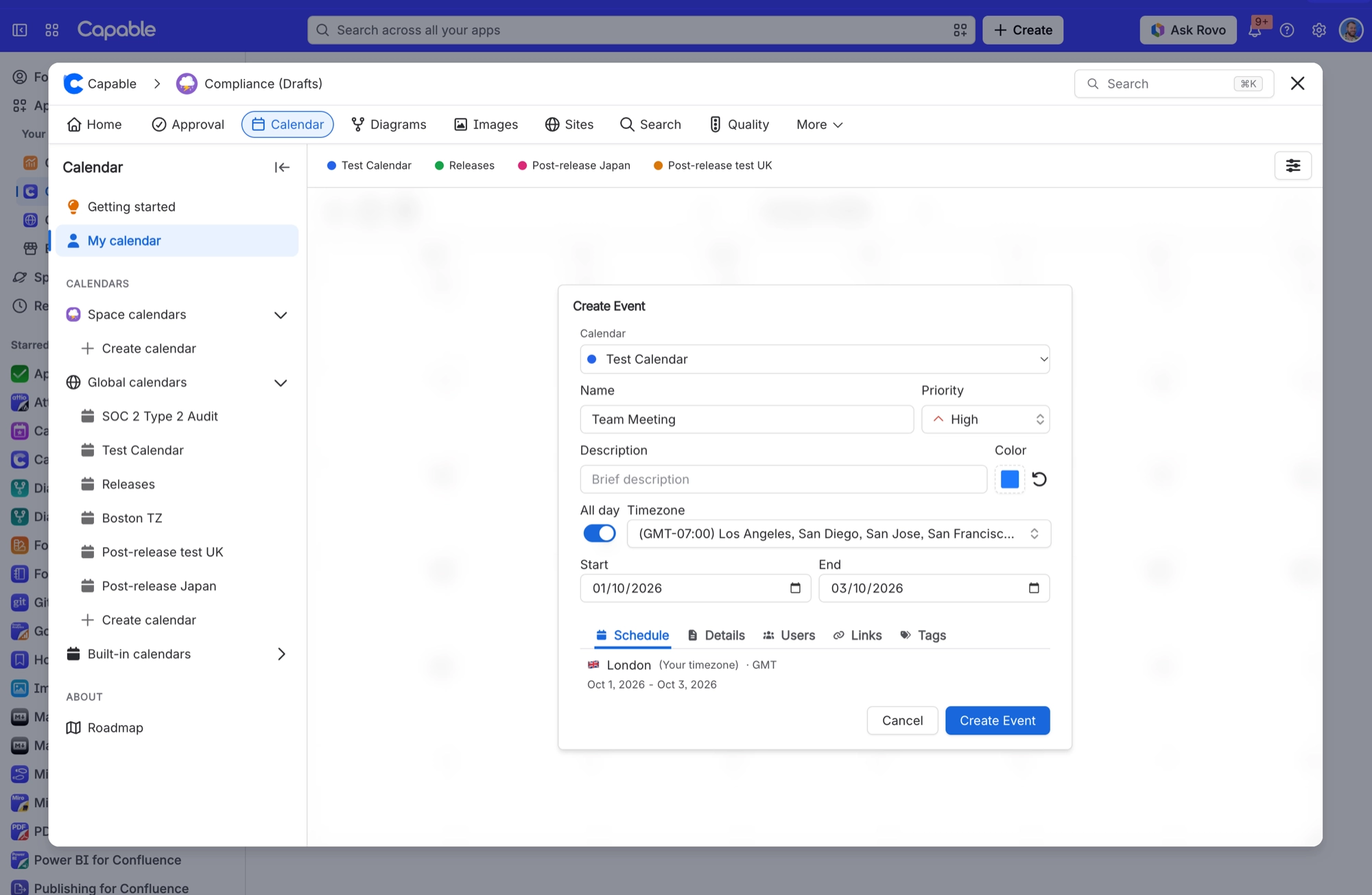The height and width of the screenshot is (895, 1372).
Task: Collapse the Calendar sidebar panel
Action: click(x=282, y=167)
